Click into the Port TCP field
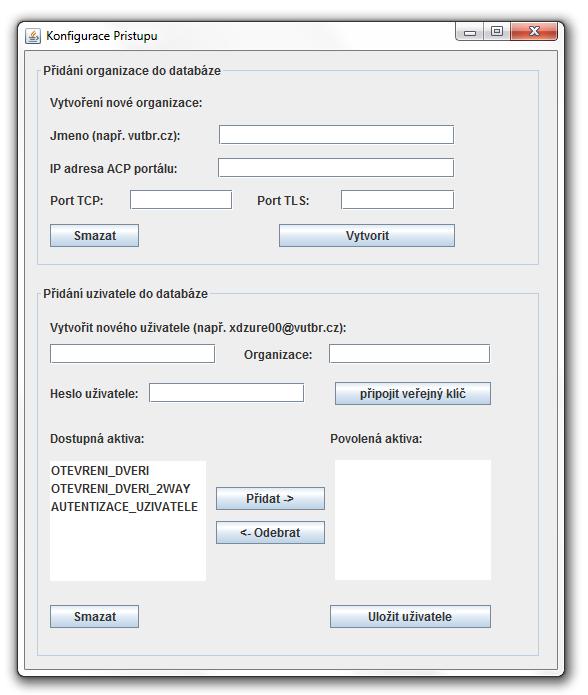This screenshot has height=695, width=588. 181,200
